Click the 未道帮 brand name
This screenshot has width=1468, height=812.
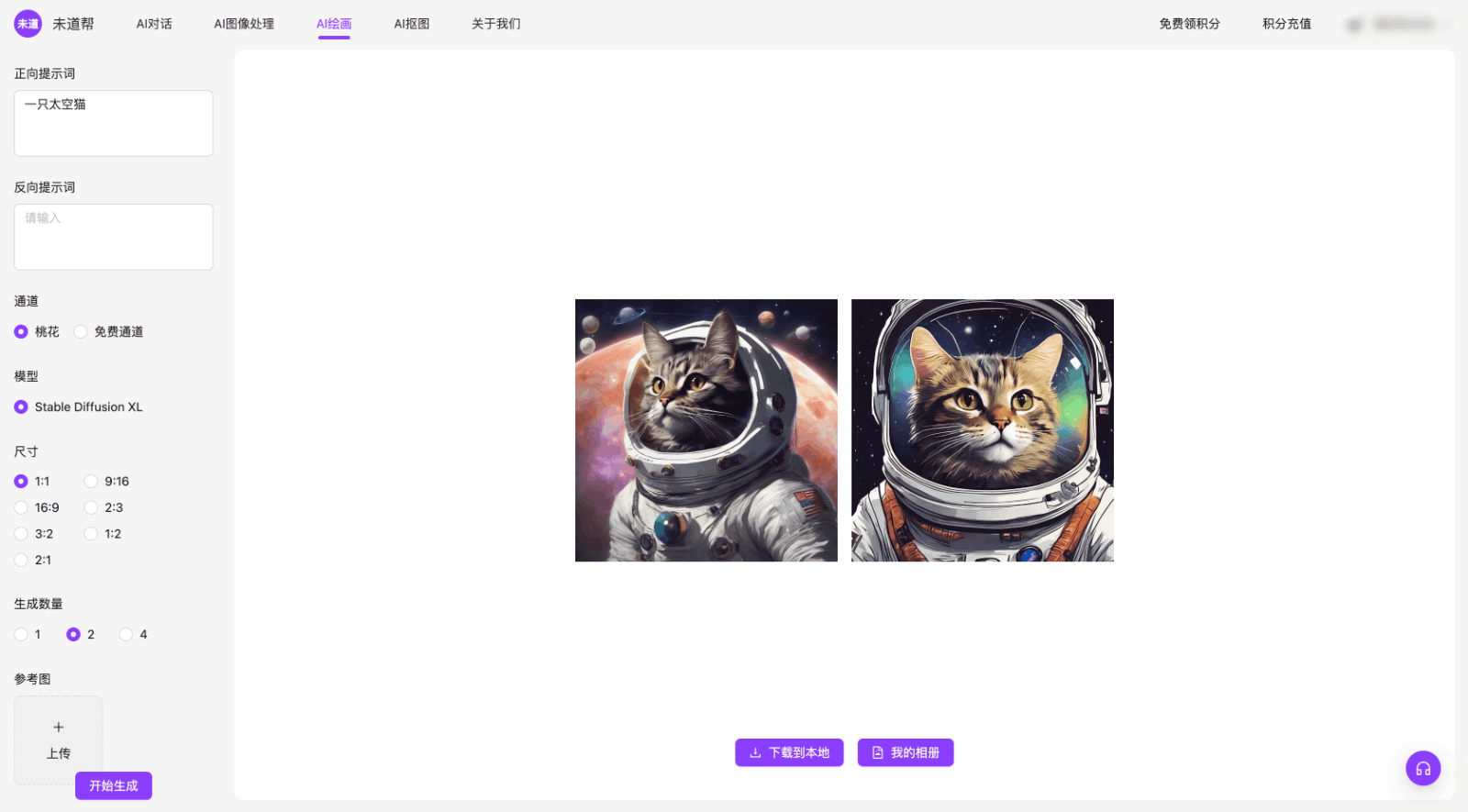pos(73,24)
